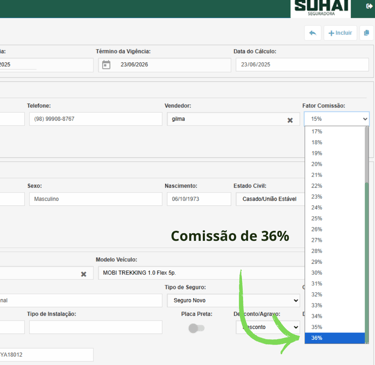Viewport: 375px width, 365px height.
Task: Open the Desconto/Agravo dropdown
Action: pos(268,327)
